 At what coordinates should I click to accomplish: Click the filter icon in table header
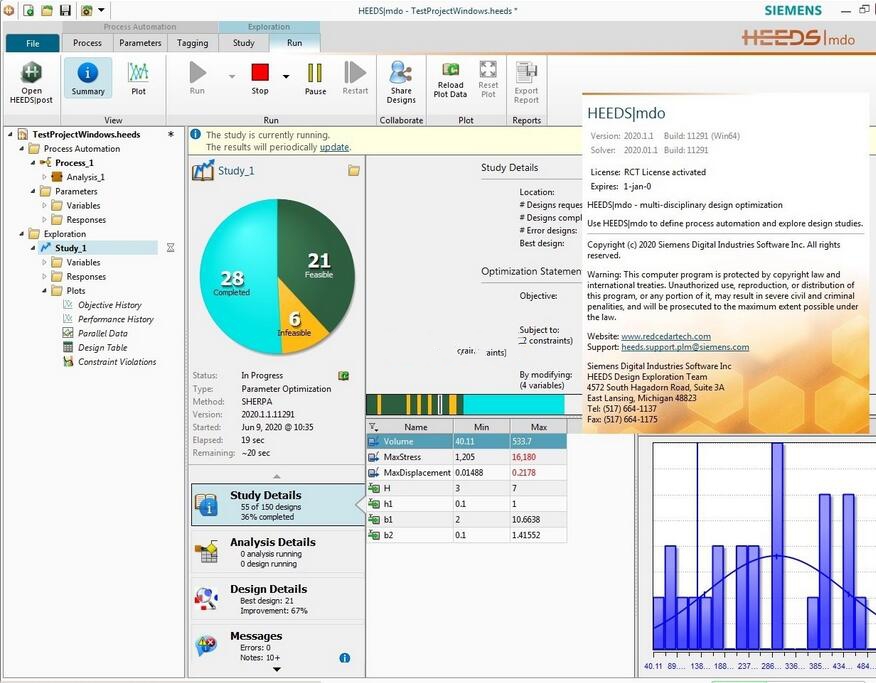374,427
